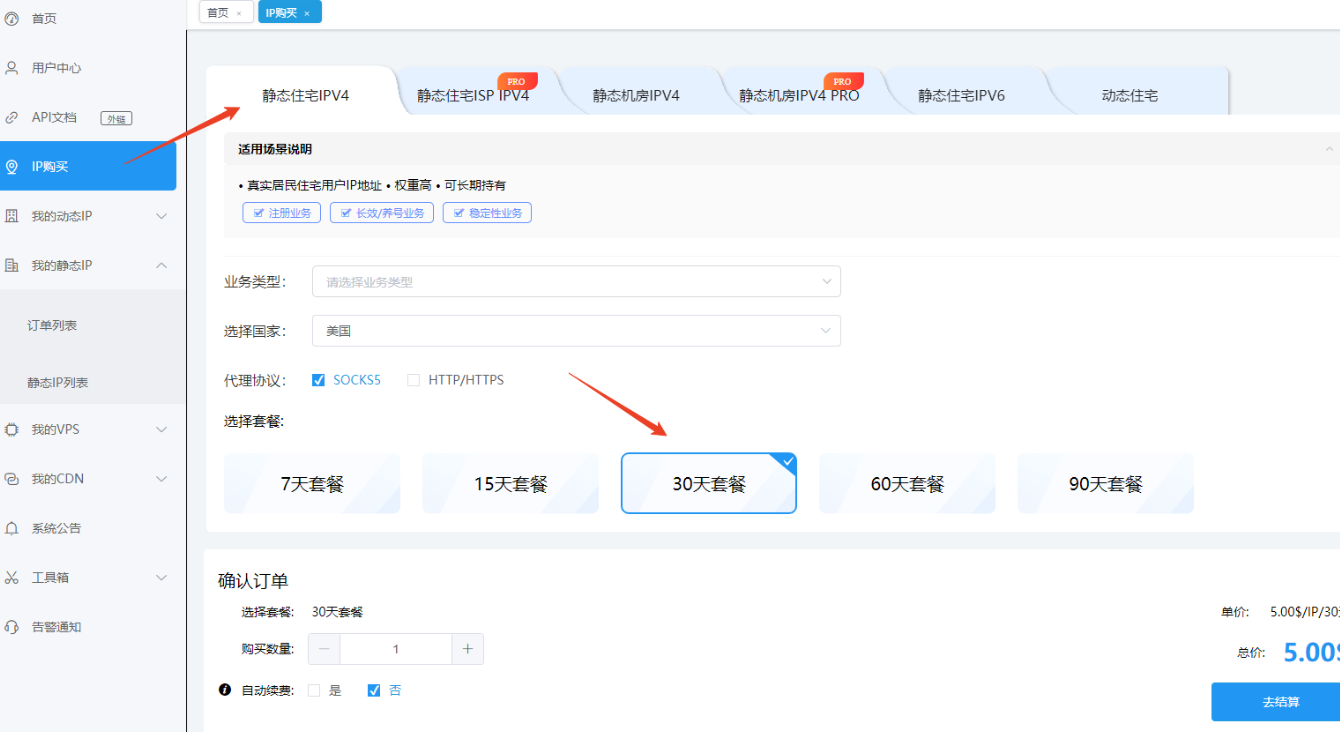Select 是 for auto renewal
This screenshot has height=732, width=1340.
314,690
